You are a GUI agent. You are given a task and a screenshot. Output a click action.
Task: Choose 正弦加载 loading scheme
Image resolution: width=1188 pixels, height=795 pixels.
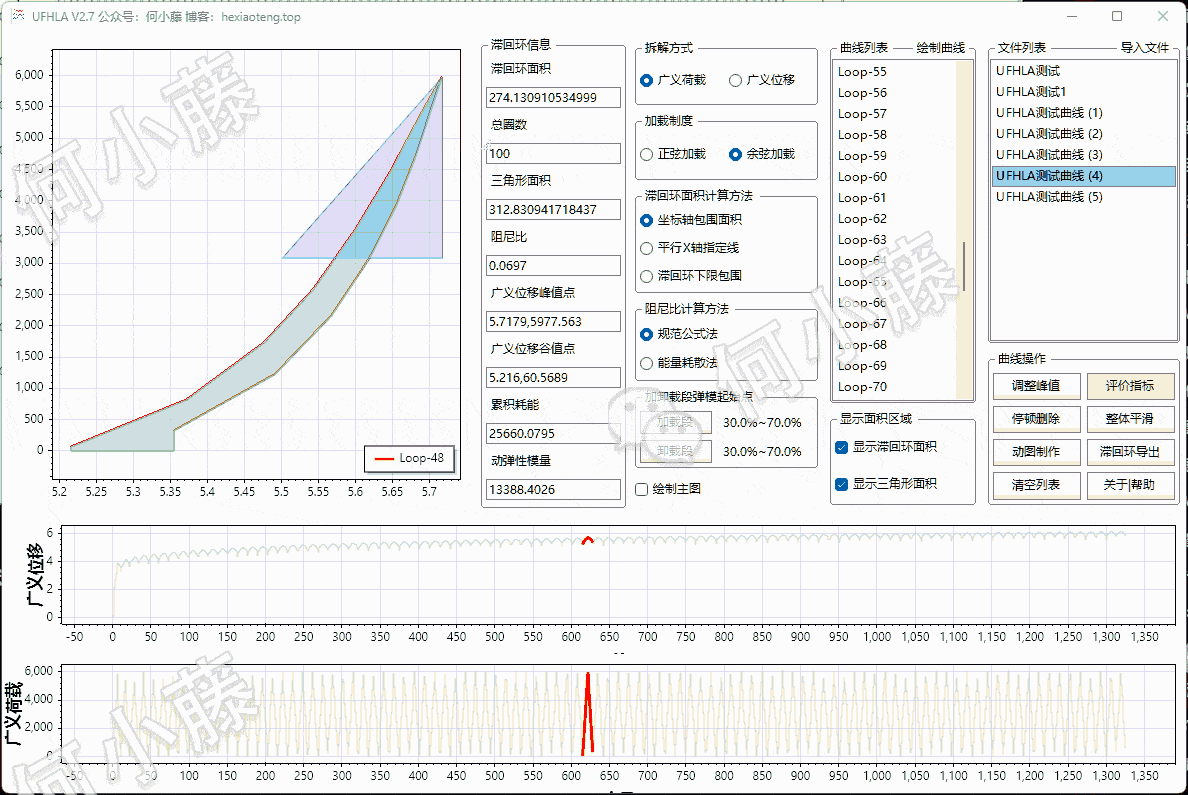(647, 154)
